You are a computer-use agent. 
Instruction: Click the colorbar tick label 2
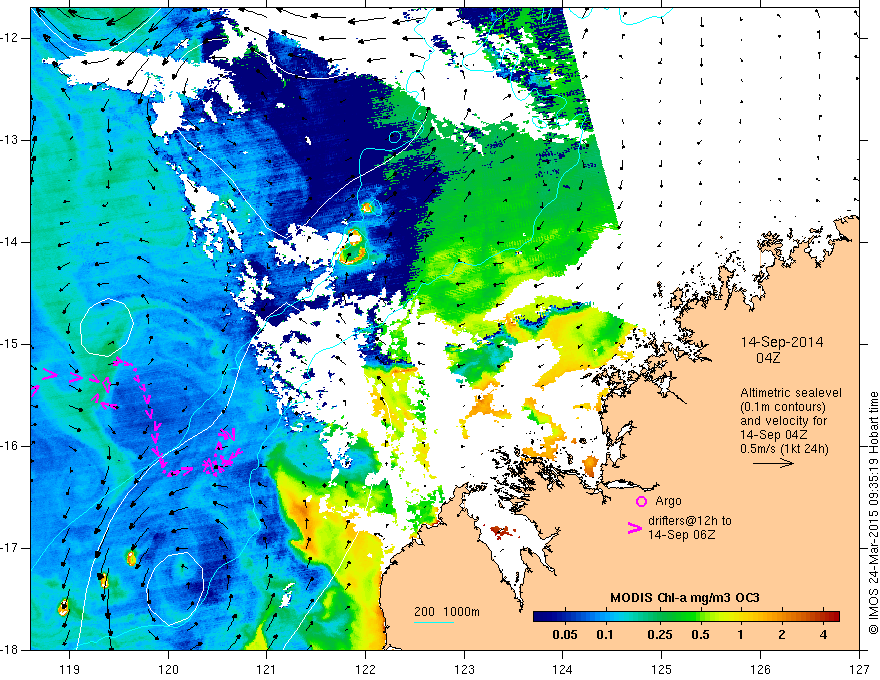(782, 635)
